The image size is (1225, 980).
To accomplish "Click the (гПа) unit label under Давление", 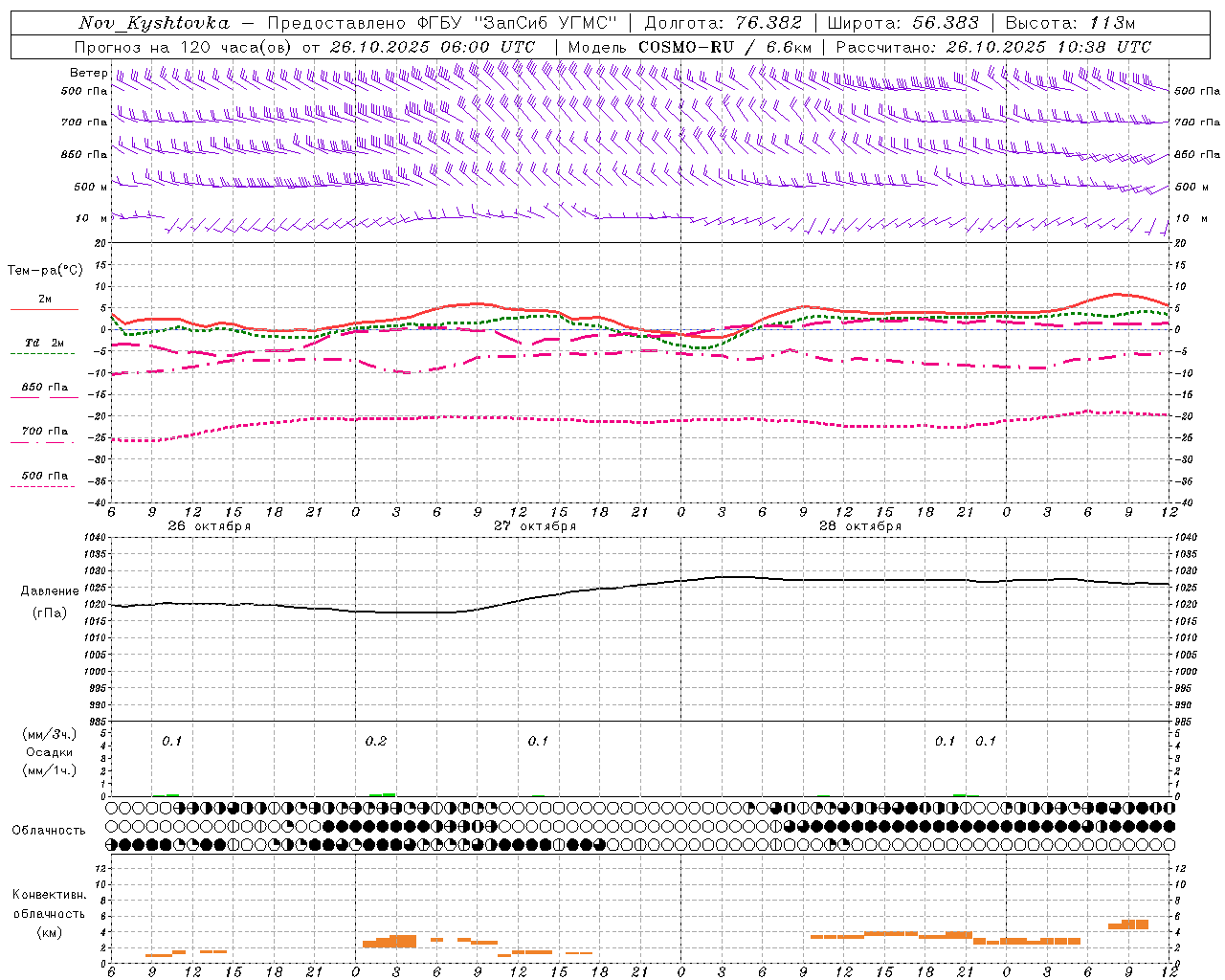I will [50, 612].
